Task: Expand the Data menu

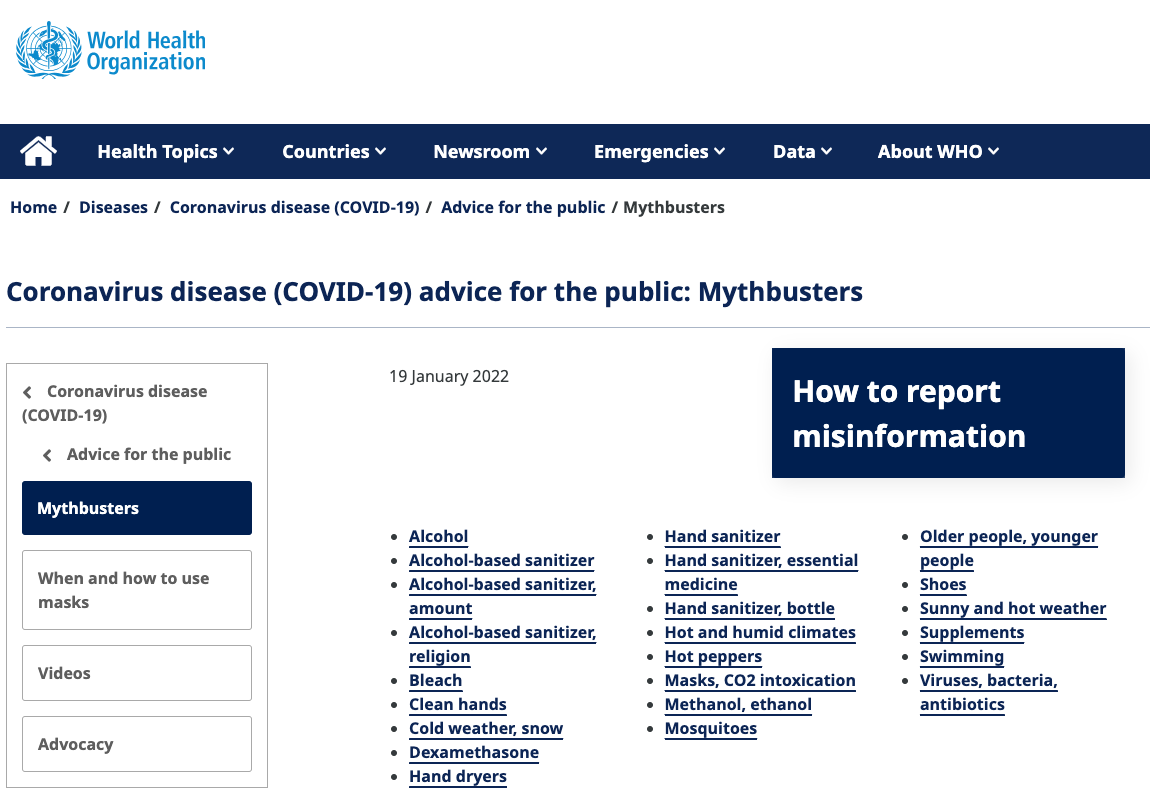Action: point(802,152)
